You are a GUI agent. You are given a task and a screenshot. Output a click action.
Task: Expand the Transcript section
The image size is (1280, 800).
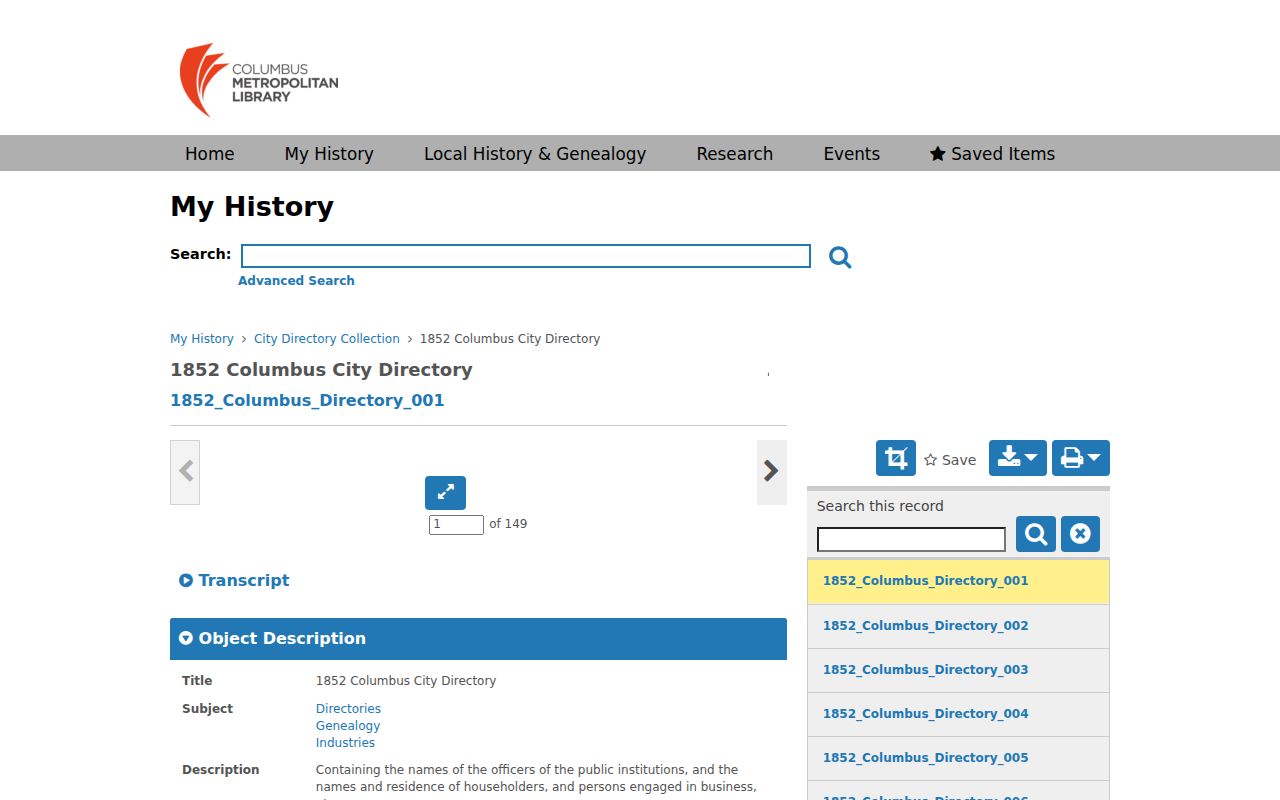pyautogui.click(x=234, y=580)
